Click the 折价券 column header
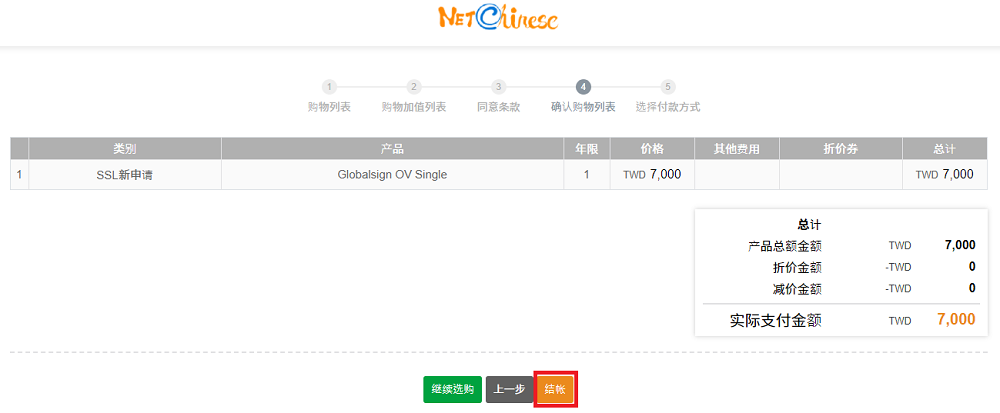Viewport: 1000px width, 413px height. coord(841,149)
